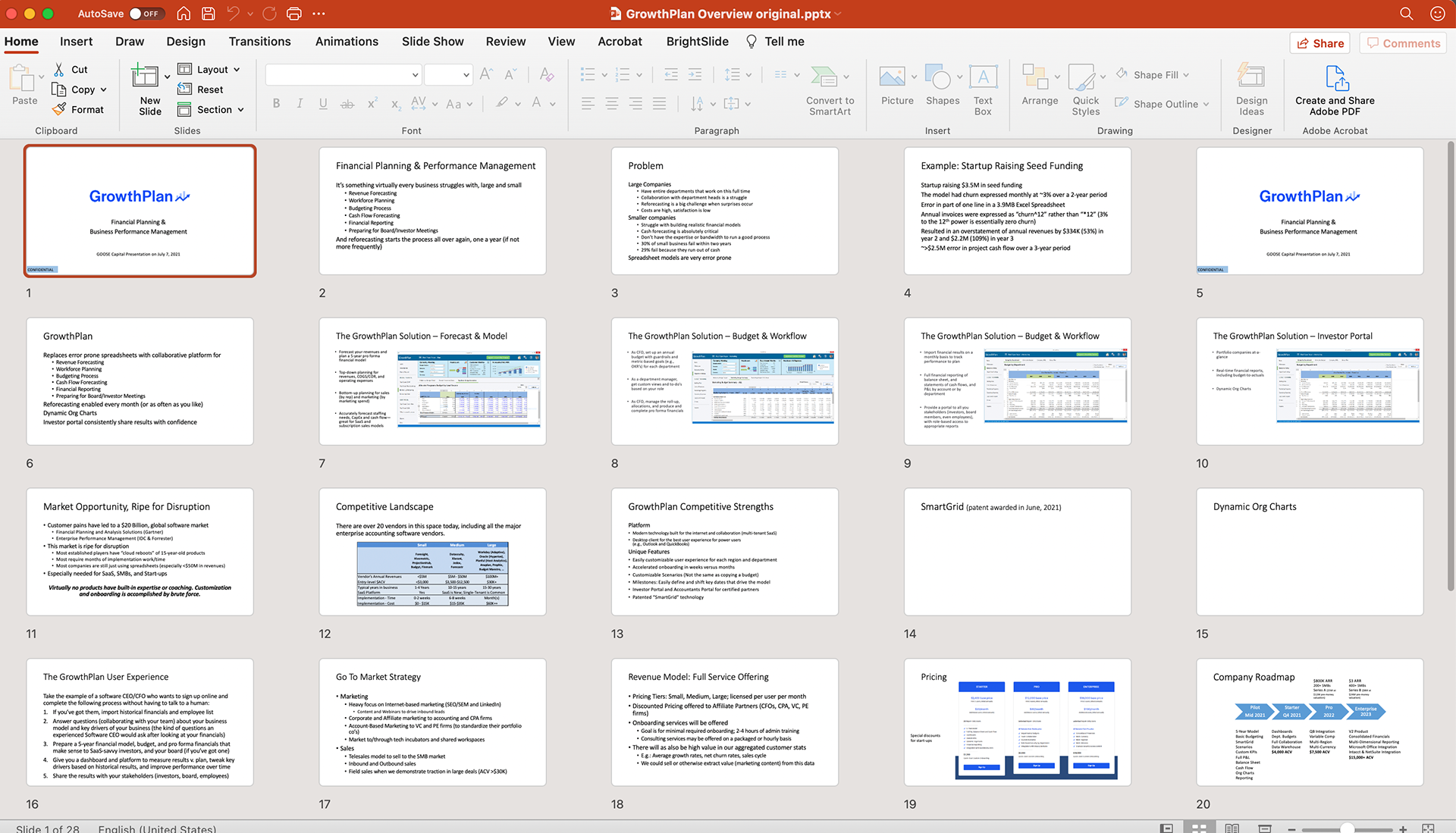Click the Increase Font Size icon
Screen dimensions: 1456x833
click(x=487, y=74)
